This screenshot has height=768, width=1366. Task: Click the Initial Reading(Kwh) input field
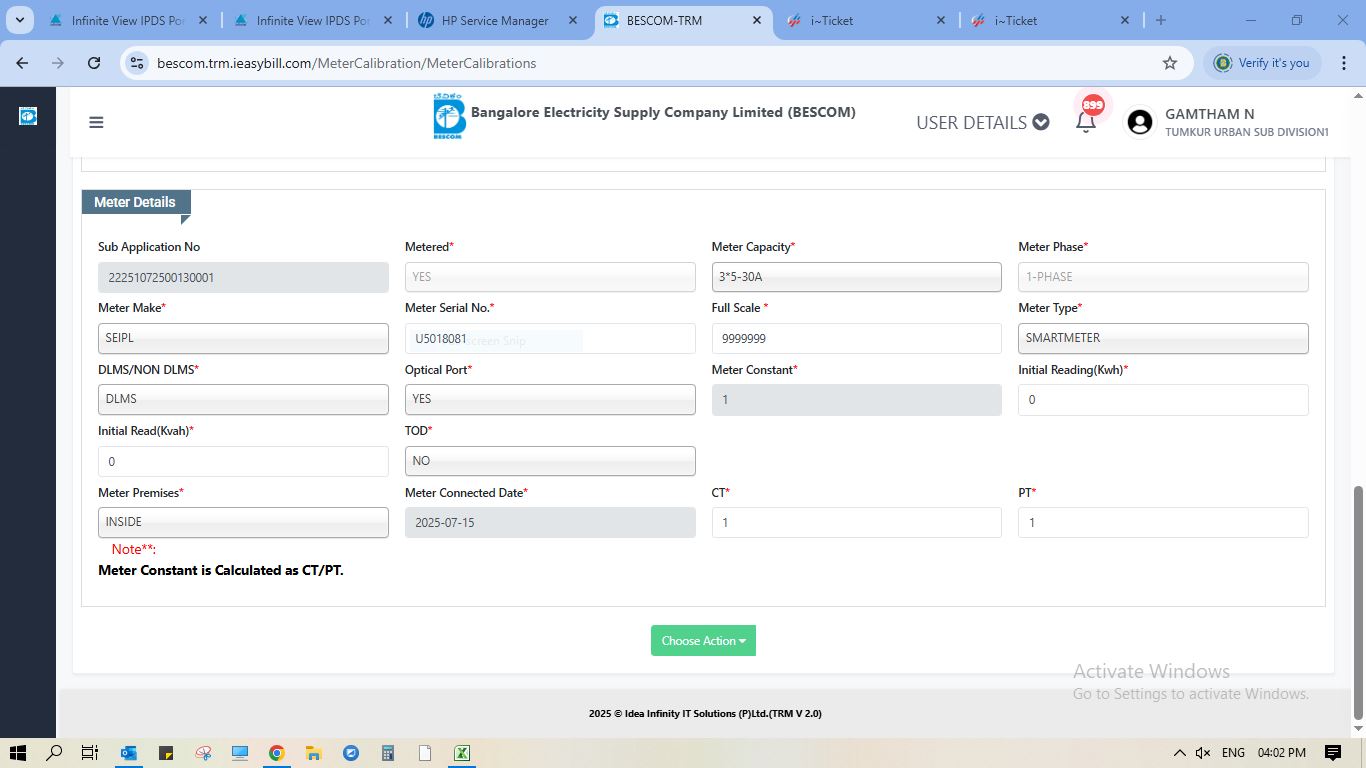pyautogui.click(x=1162, y=400)
